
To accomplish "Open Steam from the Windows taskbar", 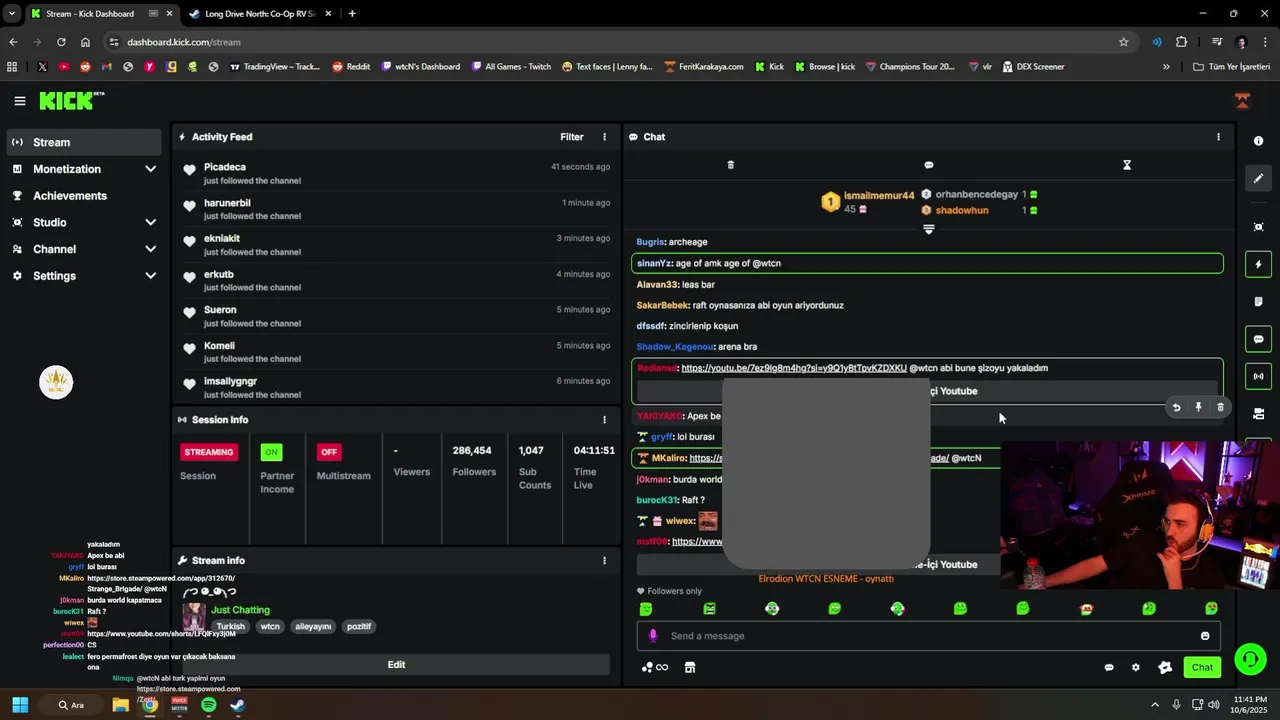I will [x=237, y=705].
